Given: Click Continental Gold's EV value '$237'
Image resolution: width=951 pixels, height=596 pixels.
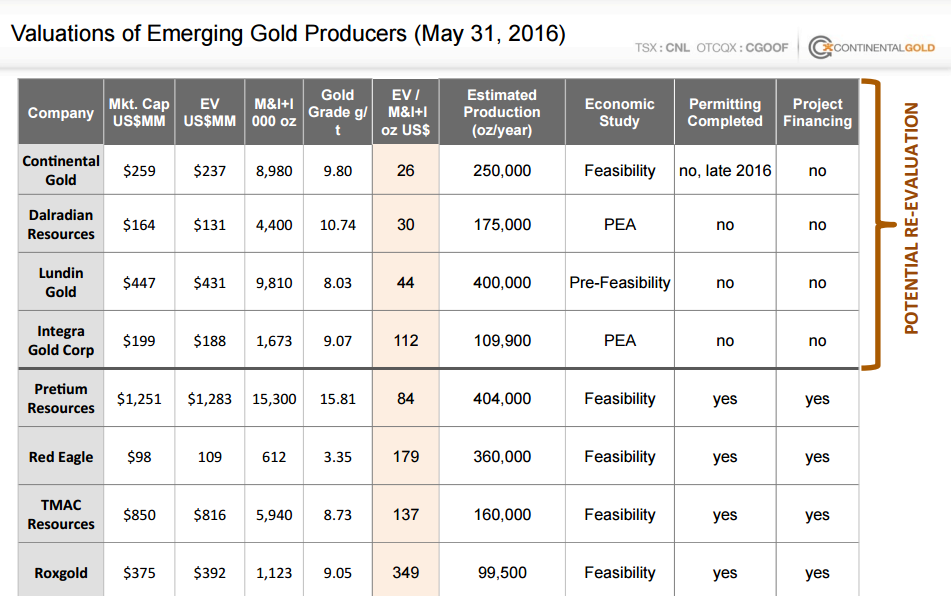Looking at the screenshot, I should [x=209, y=171].
